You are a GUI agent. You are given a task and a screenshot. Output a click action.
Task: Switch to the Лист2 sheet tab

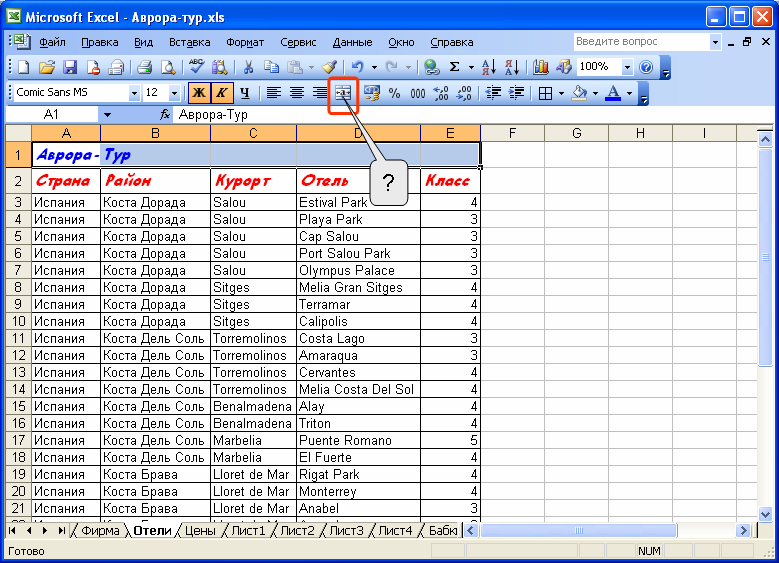pos(297,531)
